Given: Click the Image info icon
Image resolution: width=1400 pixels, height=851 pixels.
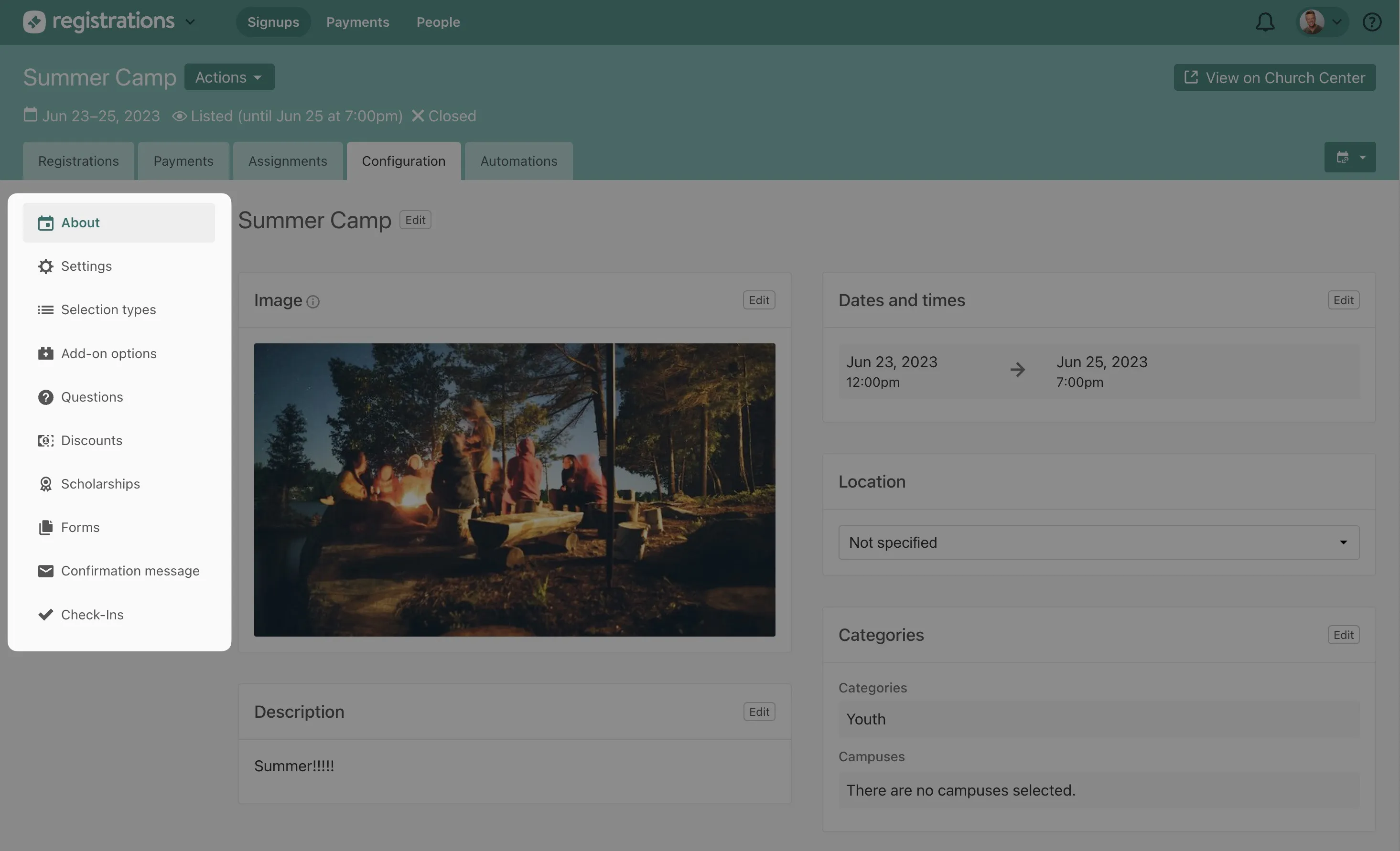Looking at the screenshot, I should (313, 301).
